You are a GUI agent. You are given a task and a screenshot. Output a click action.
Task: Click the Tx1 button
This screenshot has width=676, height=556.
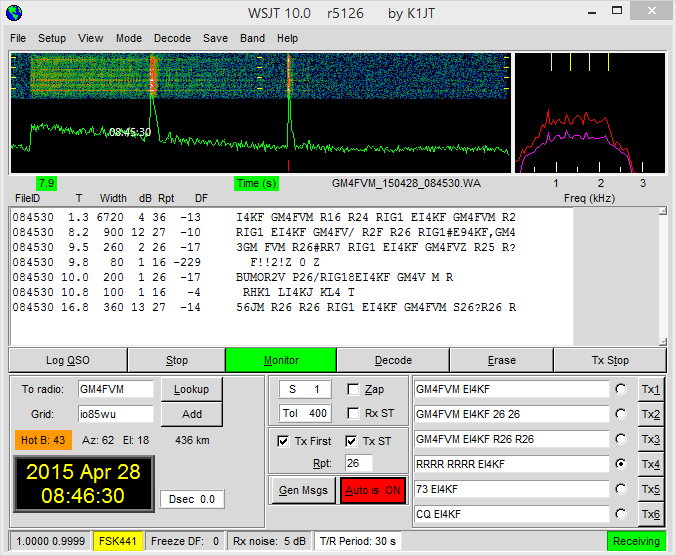tap(651, 389)
